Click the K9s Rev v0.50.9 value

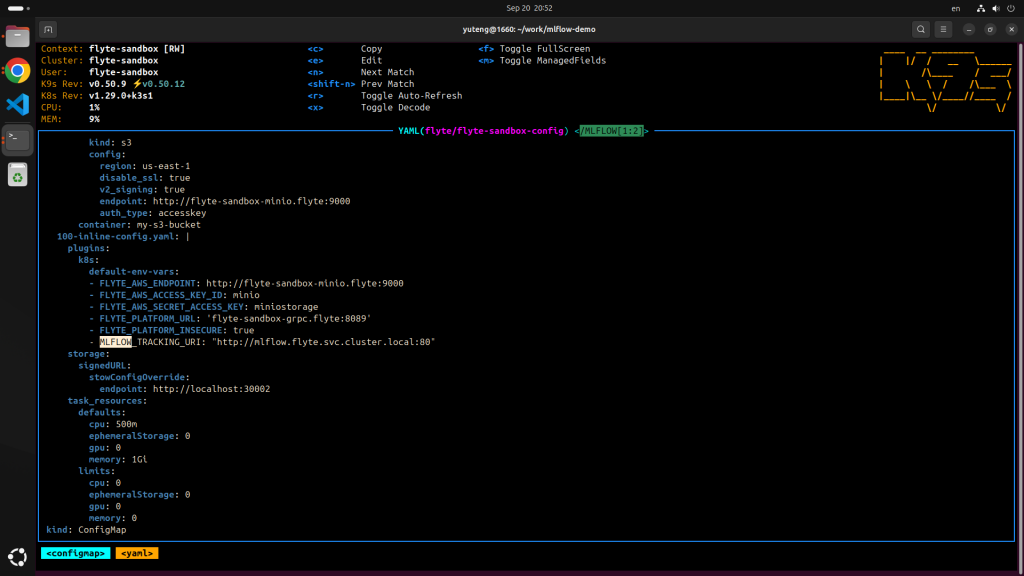click(x=108, y=84)
